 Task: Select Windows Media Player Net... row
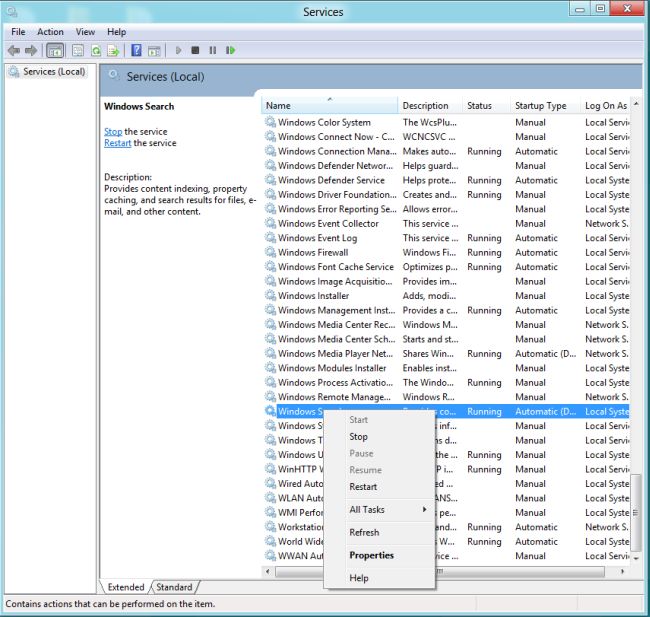coord(447,353)
